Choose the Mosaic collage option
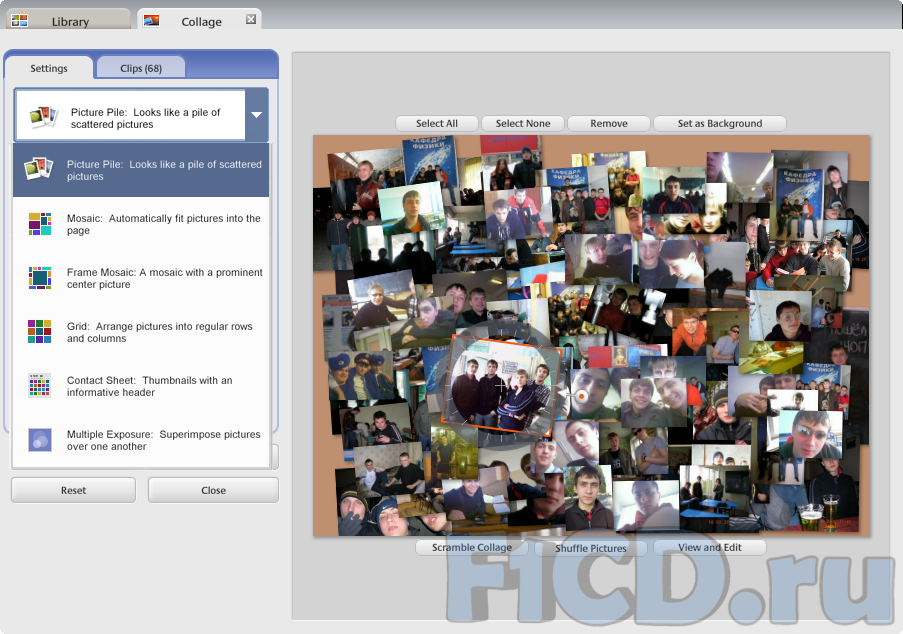 coord(141,224)
